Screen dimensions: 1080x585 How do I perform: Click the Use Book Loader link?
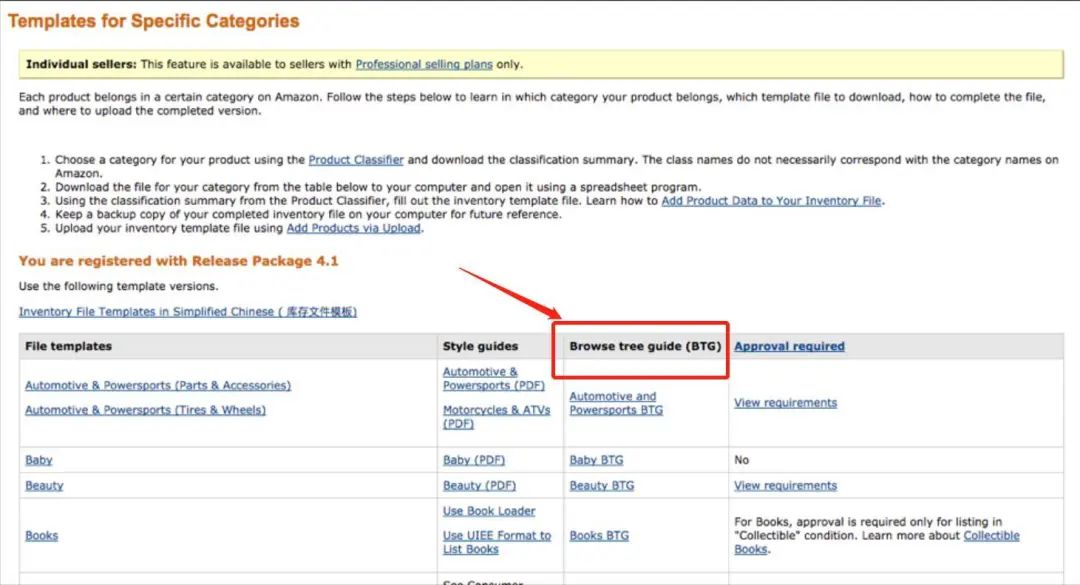(x=489, y=512)
